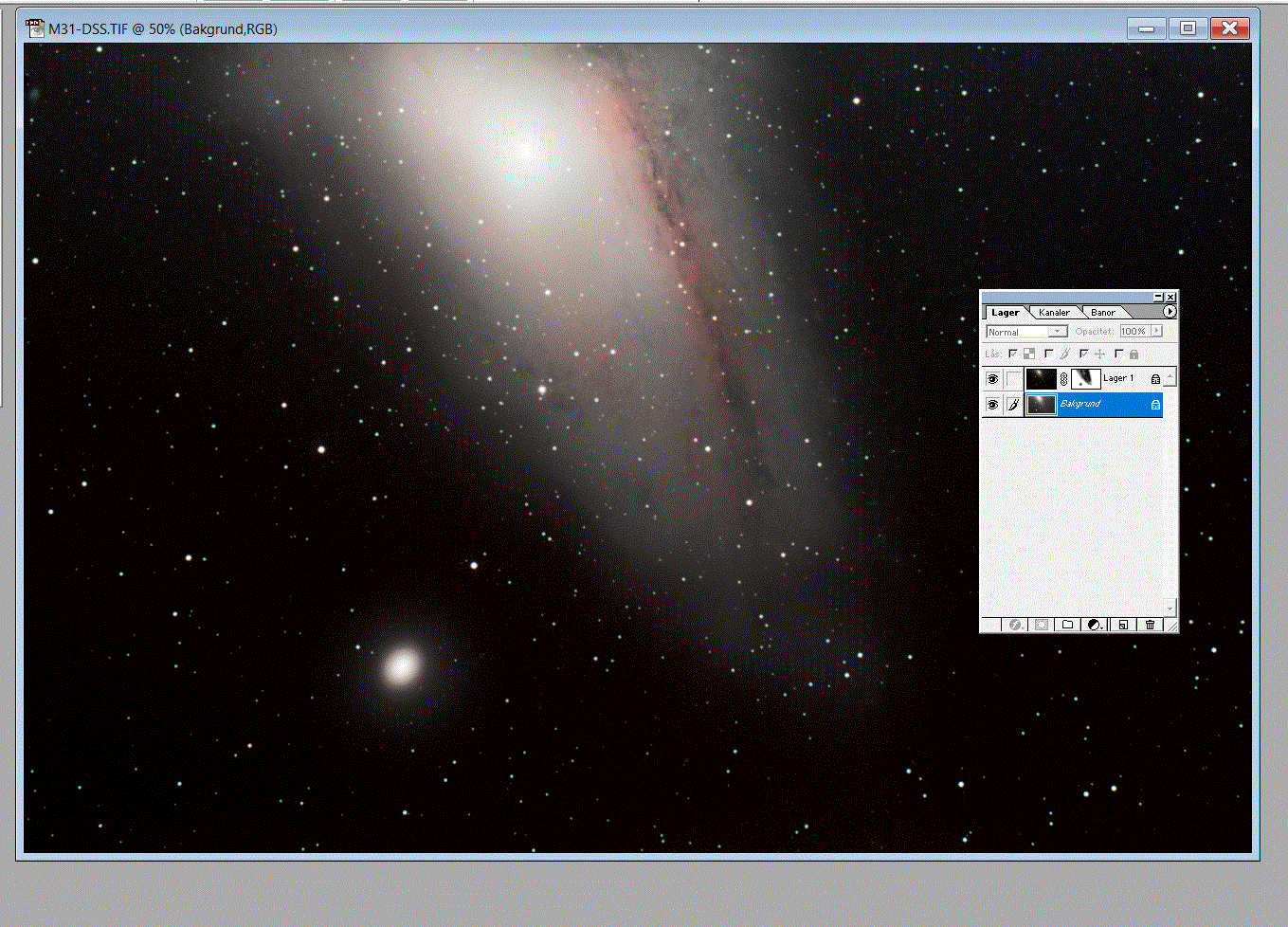Viewport: 1288px width, 927px height.
Task: Open the Opacitet slider arrow
Action: [x=1156, y=331]
